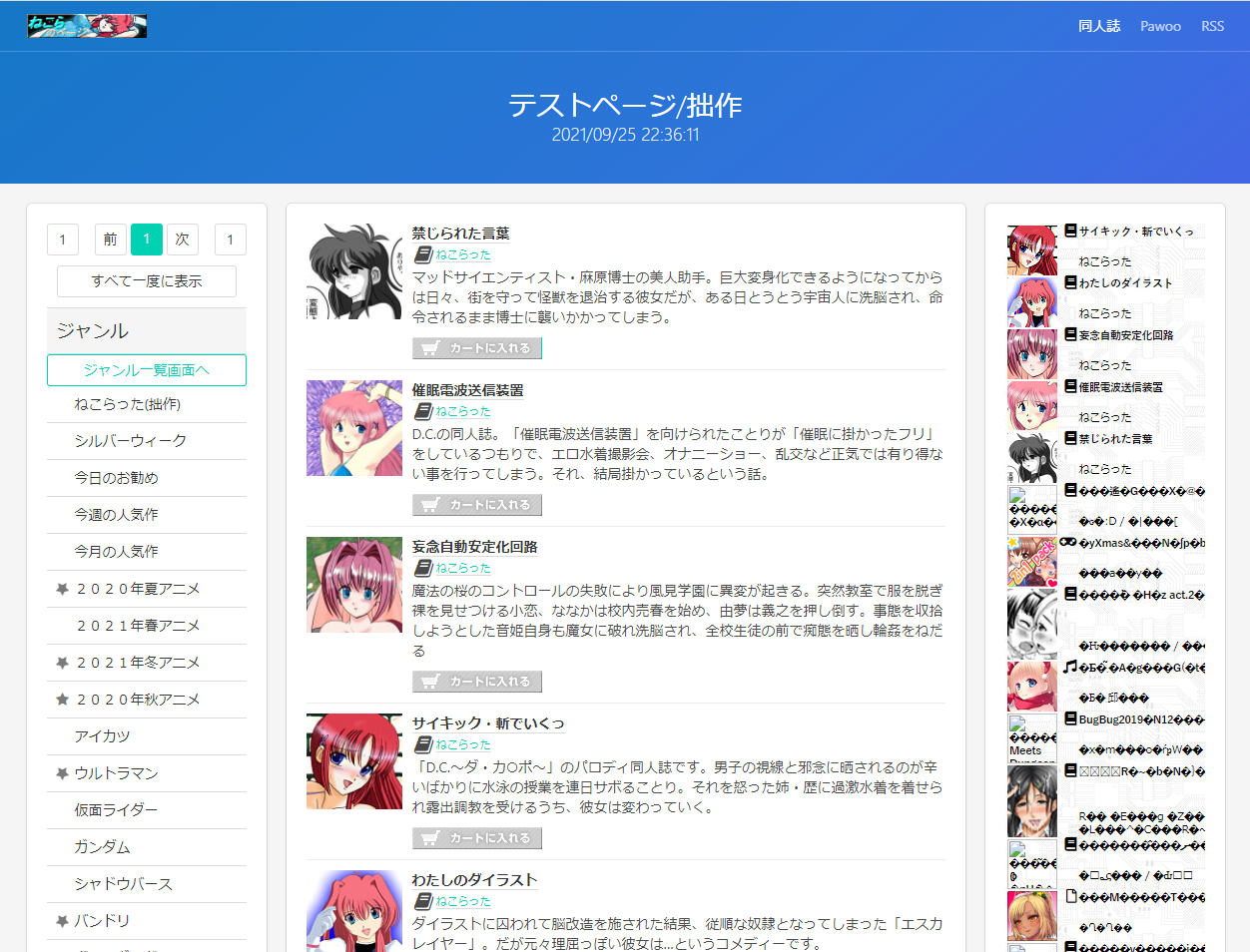
Task: Open サイキック・斬でいくっ cover thumbnail
Action: 354,761
